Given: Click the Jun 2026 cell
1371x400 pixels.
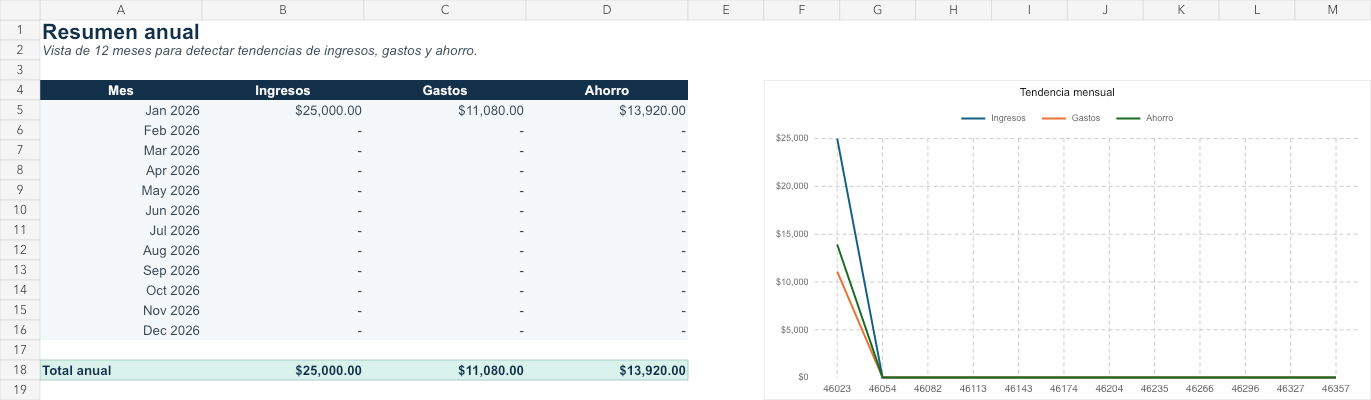Looking at the screenshot, I should coord(121,210).
